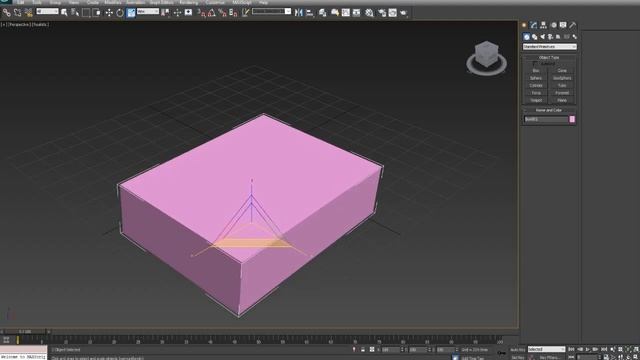The image size is (640, 360).
Task: Switch to the Motion command panel tab
Action: [553, 25]
